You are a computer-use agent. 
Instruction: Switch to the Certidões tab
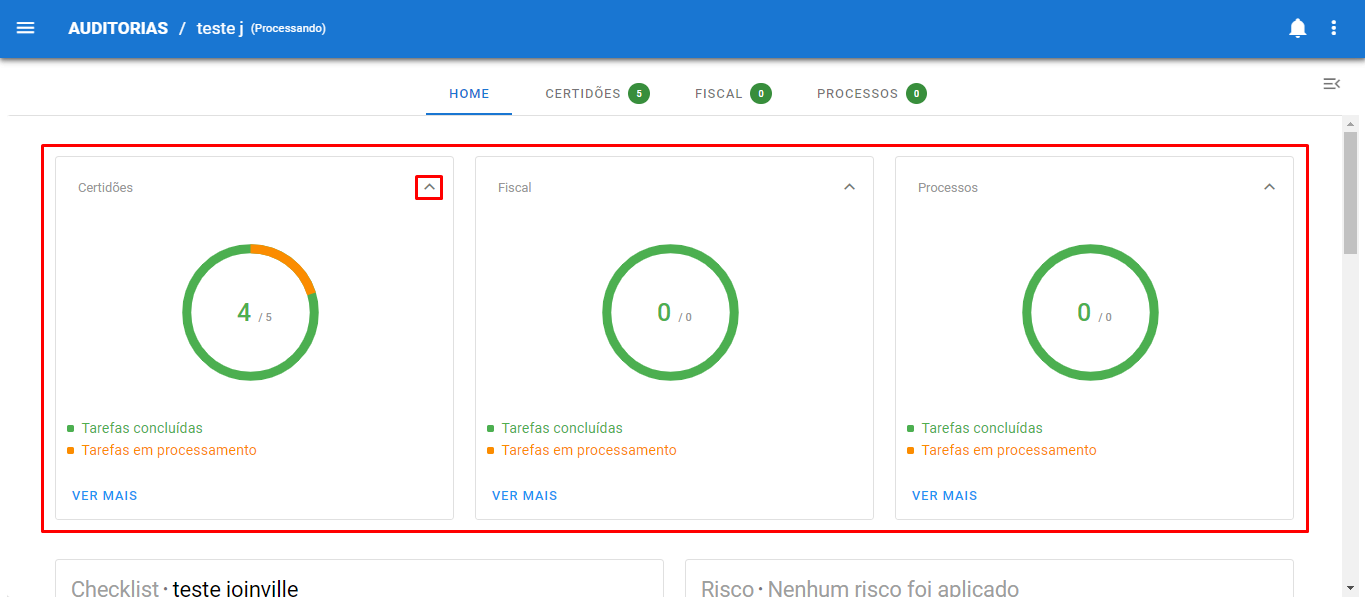[583, 94]
